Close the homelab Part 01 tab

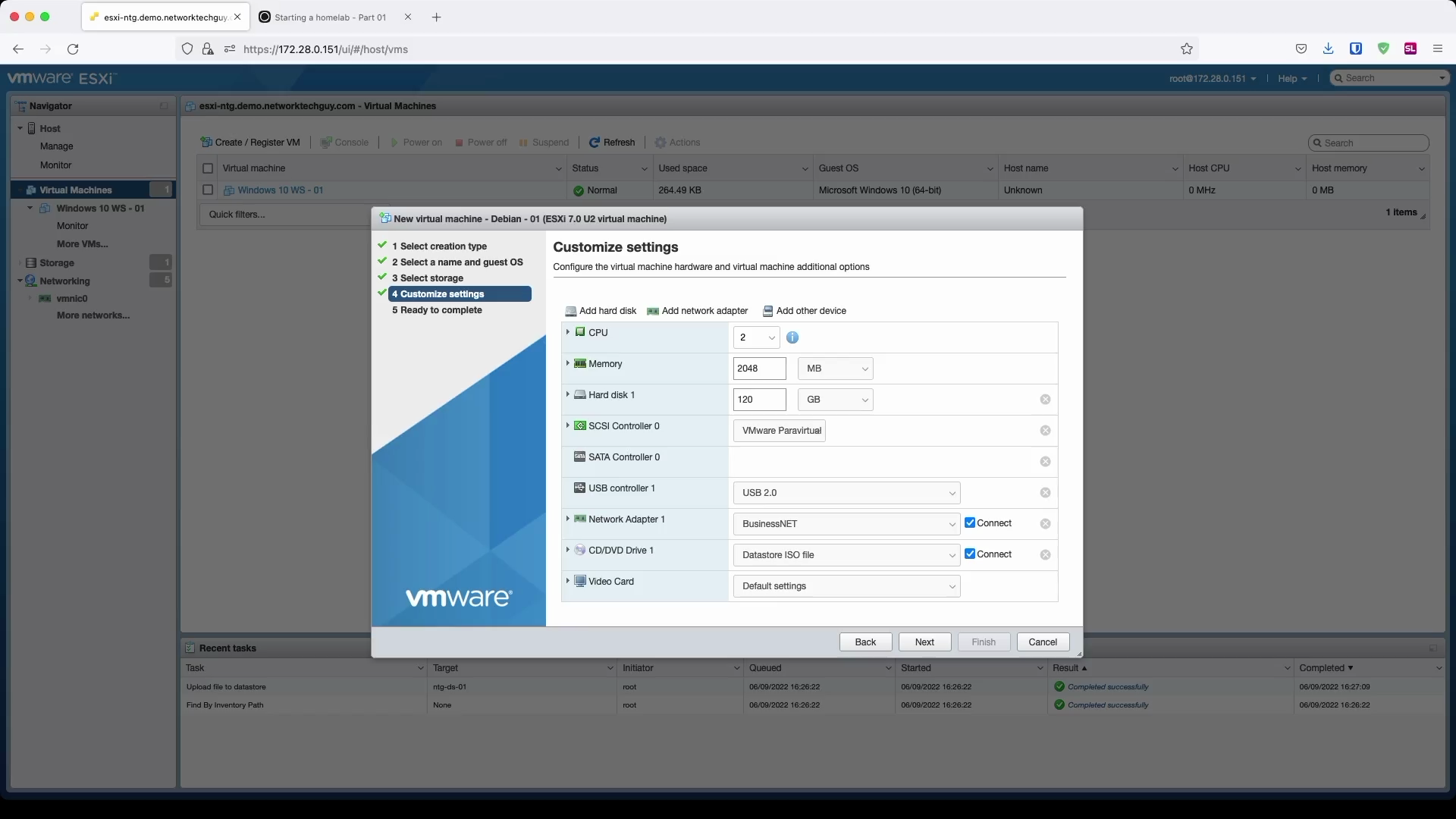click(407, 17)
